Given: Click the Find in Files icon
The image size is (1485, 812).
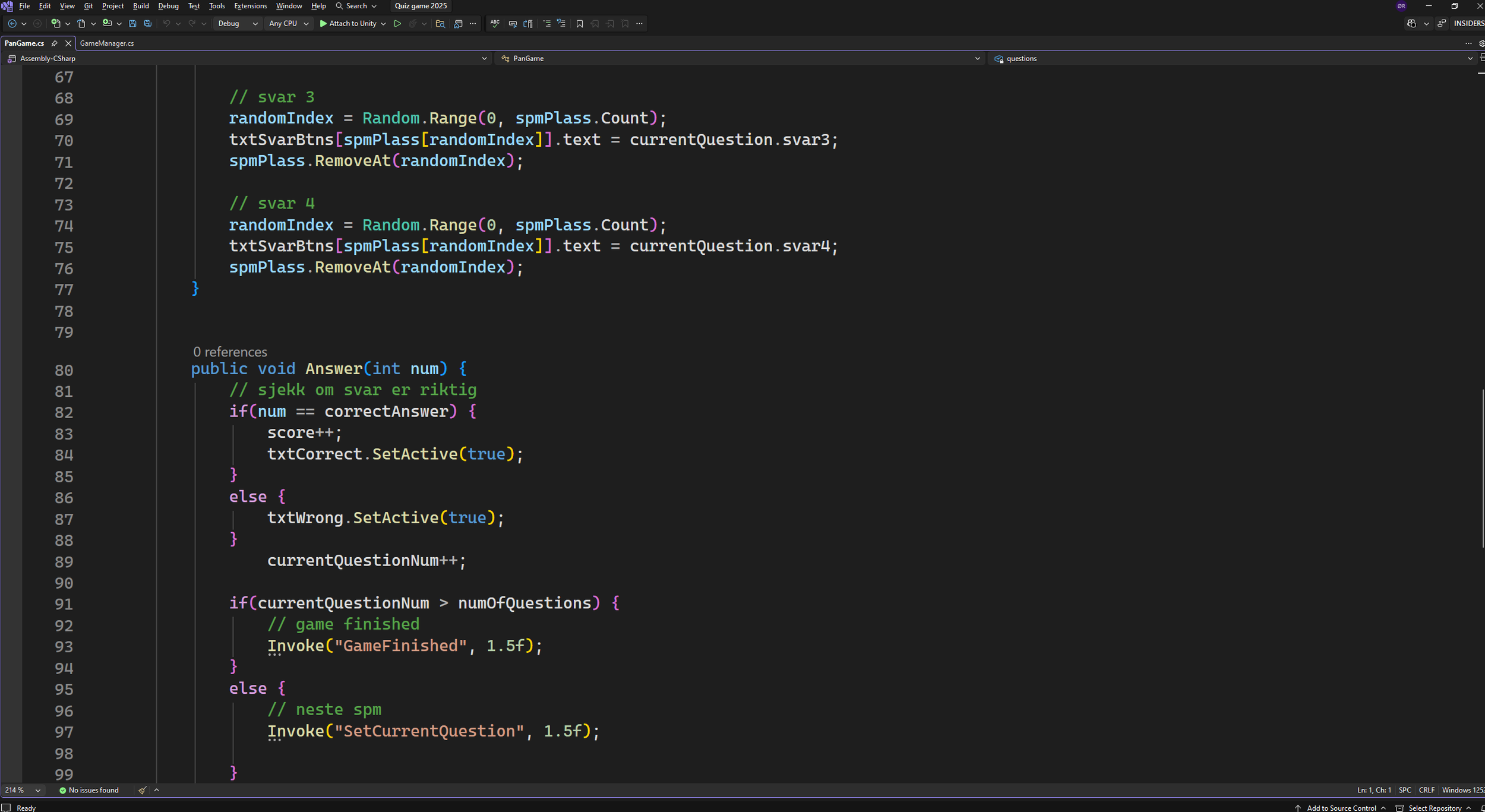Looking at the screenshot, I should (440, 24).
